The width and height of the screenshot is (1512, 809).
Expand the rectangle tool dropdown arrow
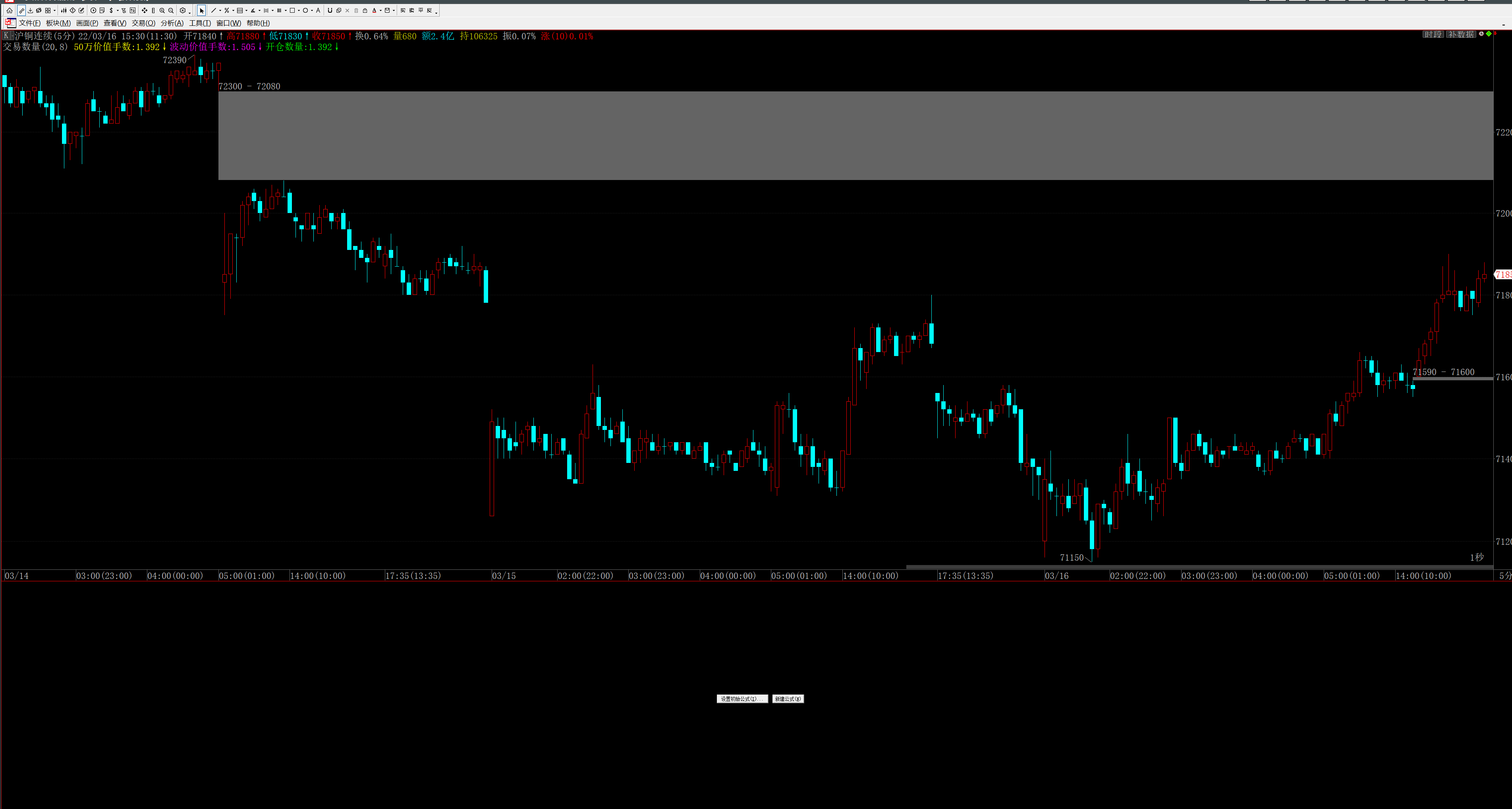pyautogui.click(x=299, y=11)
